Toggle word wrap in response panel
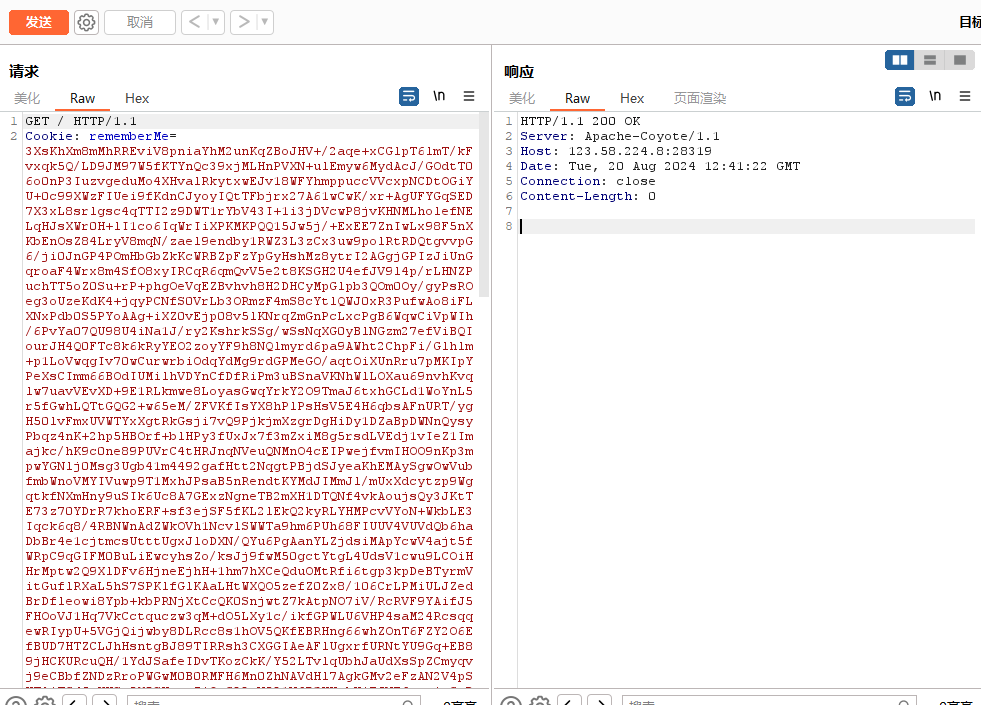981x705 pixels. 904,96
